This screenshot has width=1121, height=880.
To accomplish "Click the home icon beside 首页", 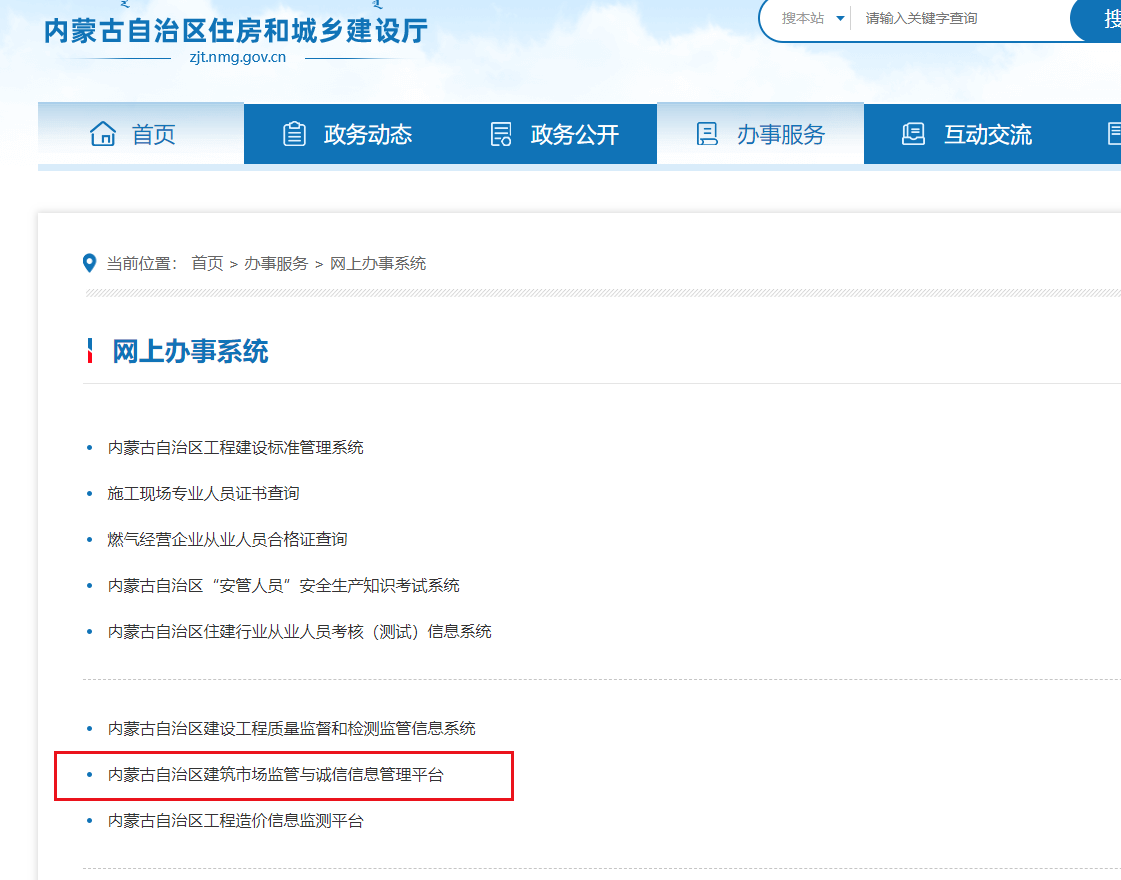I will tap(103, 134).
